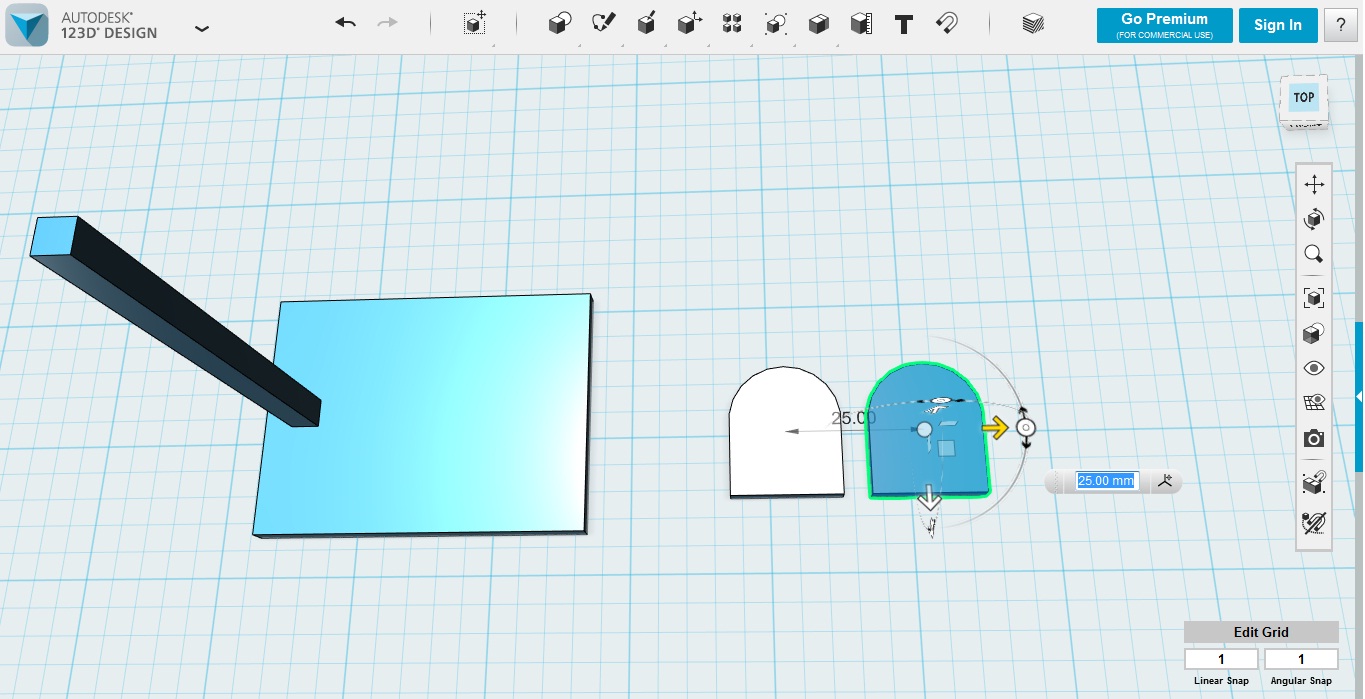Undo the last action
This screenshot has height=699, width=1365.
[x=345, y=23]
